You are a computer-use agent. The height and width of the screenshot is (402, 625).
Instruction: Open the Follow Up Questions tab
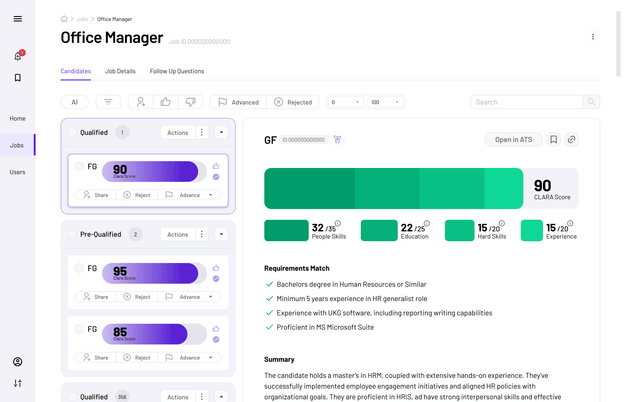[x=177, y=71]
